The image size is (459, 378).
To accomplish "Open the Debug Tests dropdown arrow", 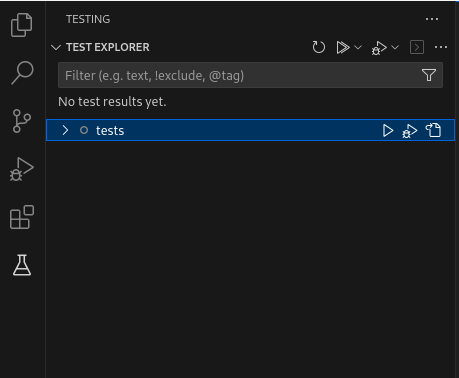I will tap(395, 47).
